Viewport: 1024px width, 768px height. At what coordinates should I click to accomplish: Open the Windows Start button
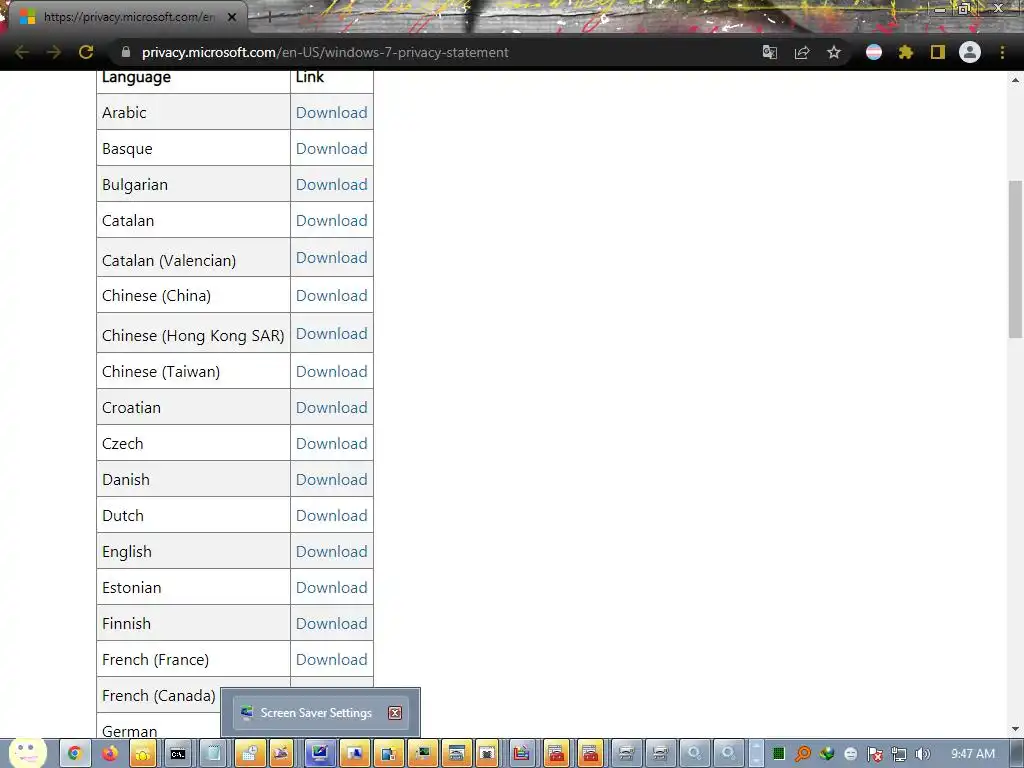coord(27,754)
